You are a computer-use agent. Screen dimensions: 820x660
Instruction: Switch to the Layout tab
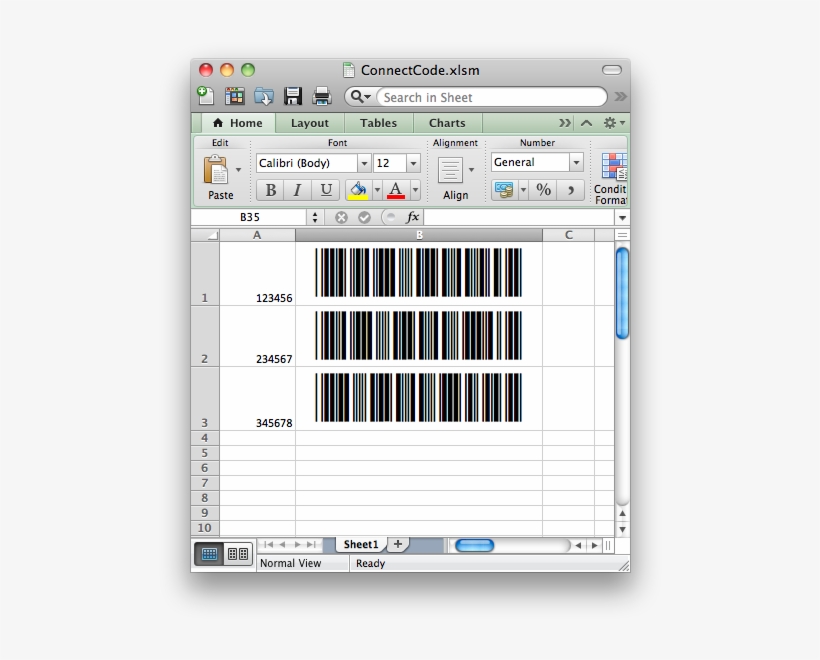pos(310,123)
